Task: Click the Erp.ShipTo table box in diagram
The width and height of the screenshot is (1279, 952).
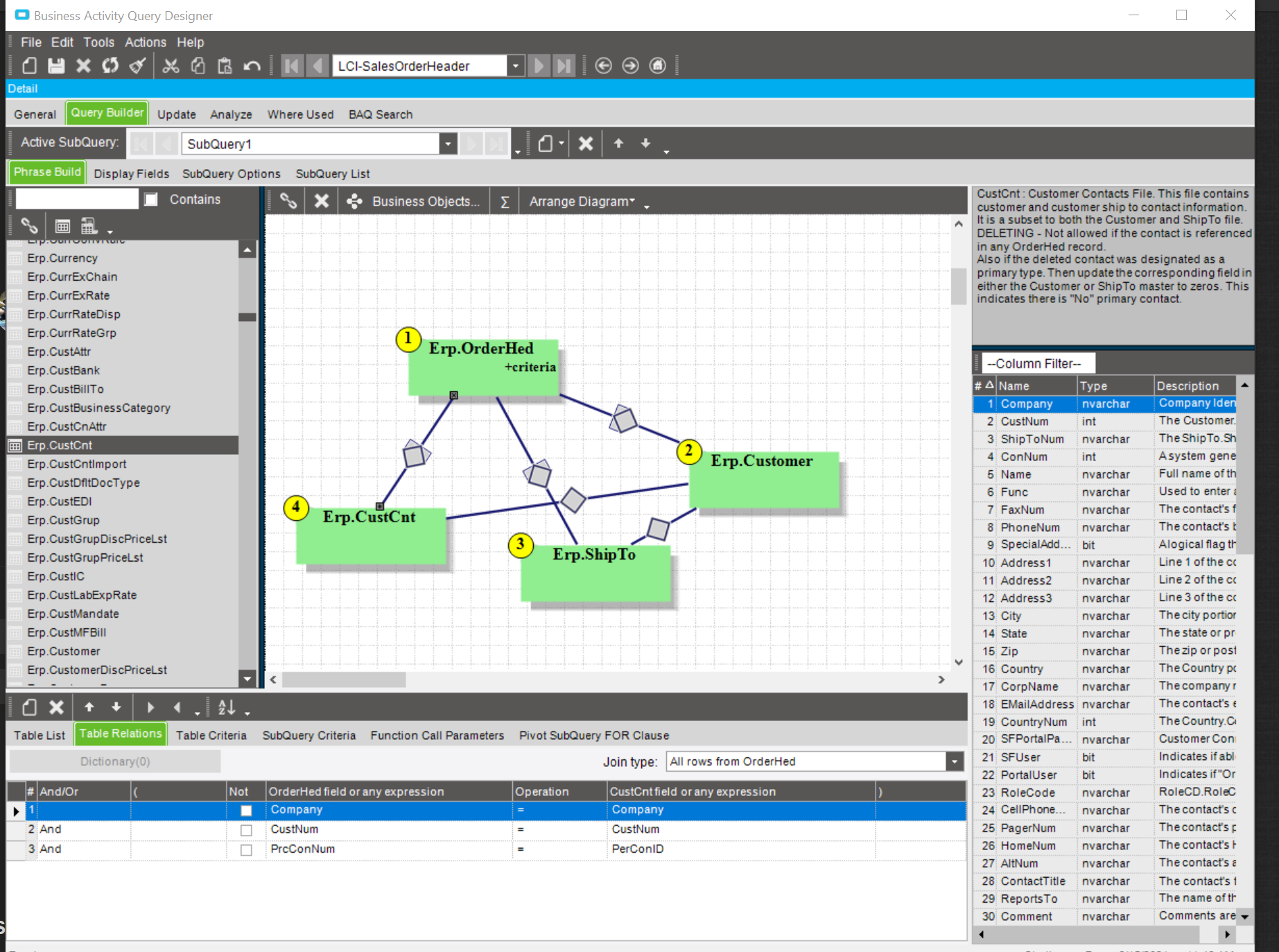Action: coord(596,573)
